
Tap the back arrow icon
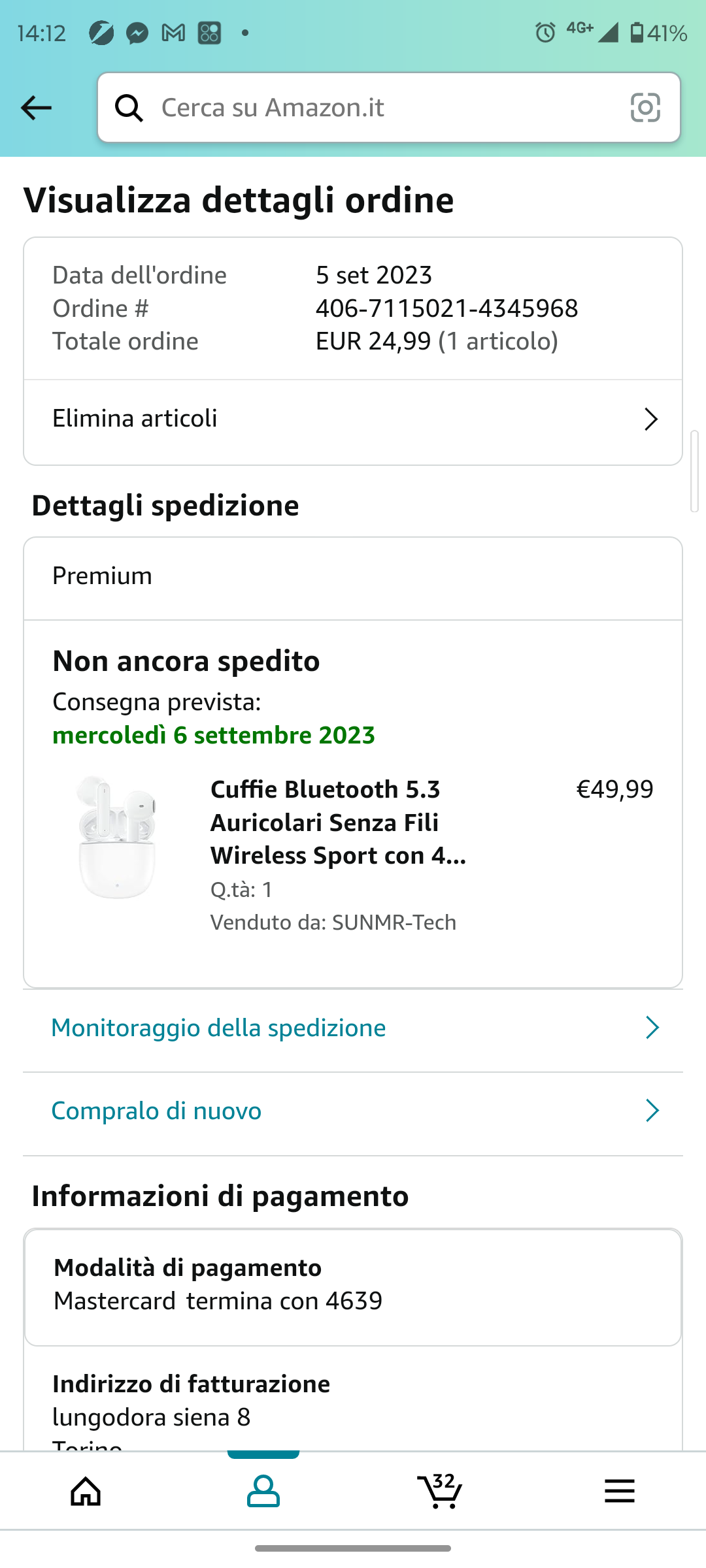[36, 108]
